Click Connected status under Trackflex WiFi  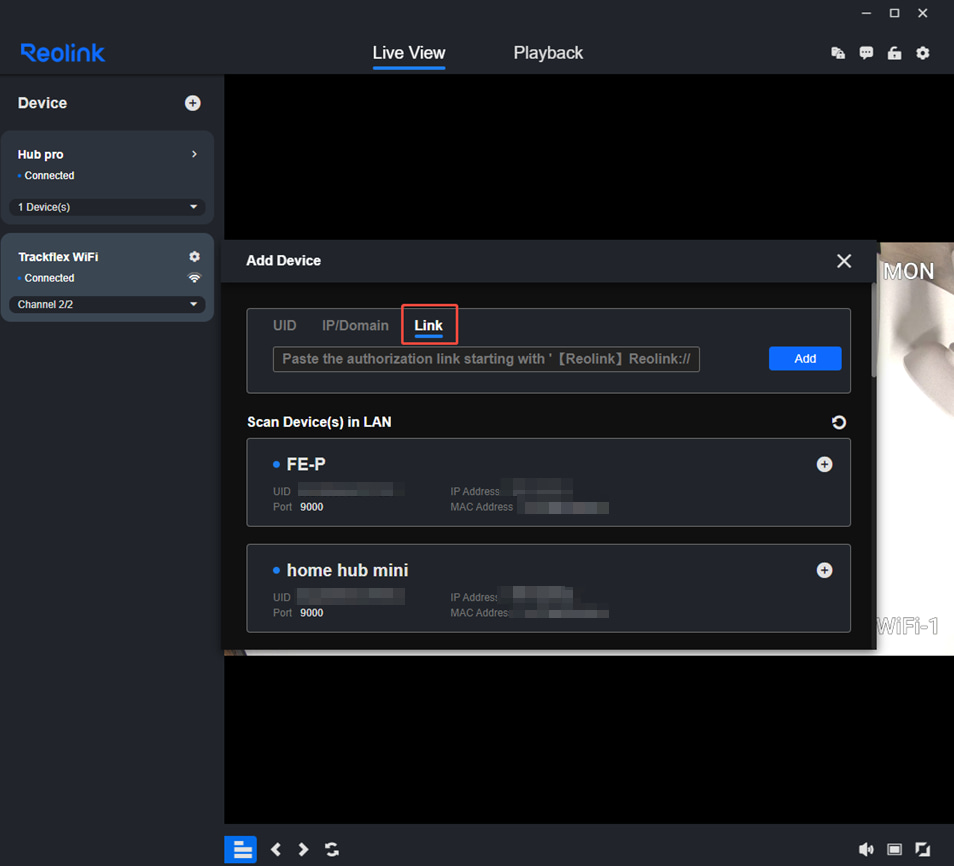49,278
